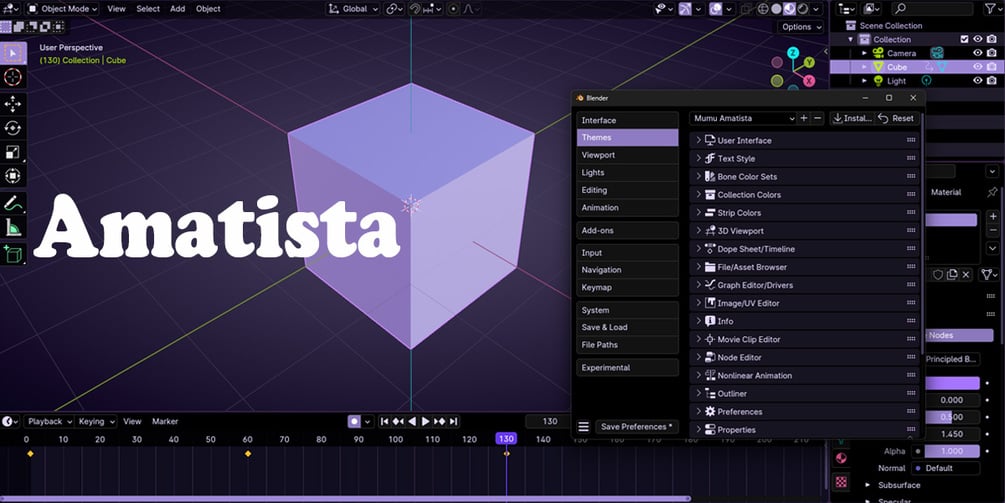Expand the 3D Viewport theme section
The width and height of the screenshot is (1005, 503).
tap(804, 231)
